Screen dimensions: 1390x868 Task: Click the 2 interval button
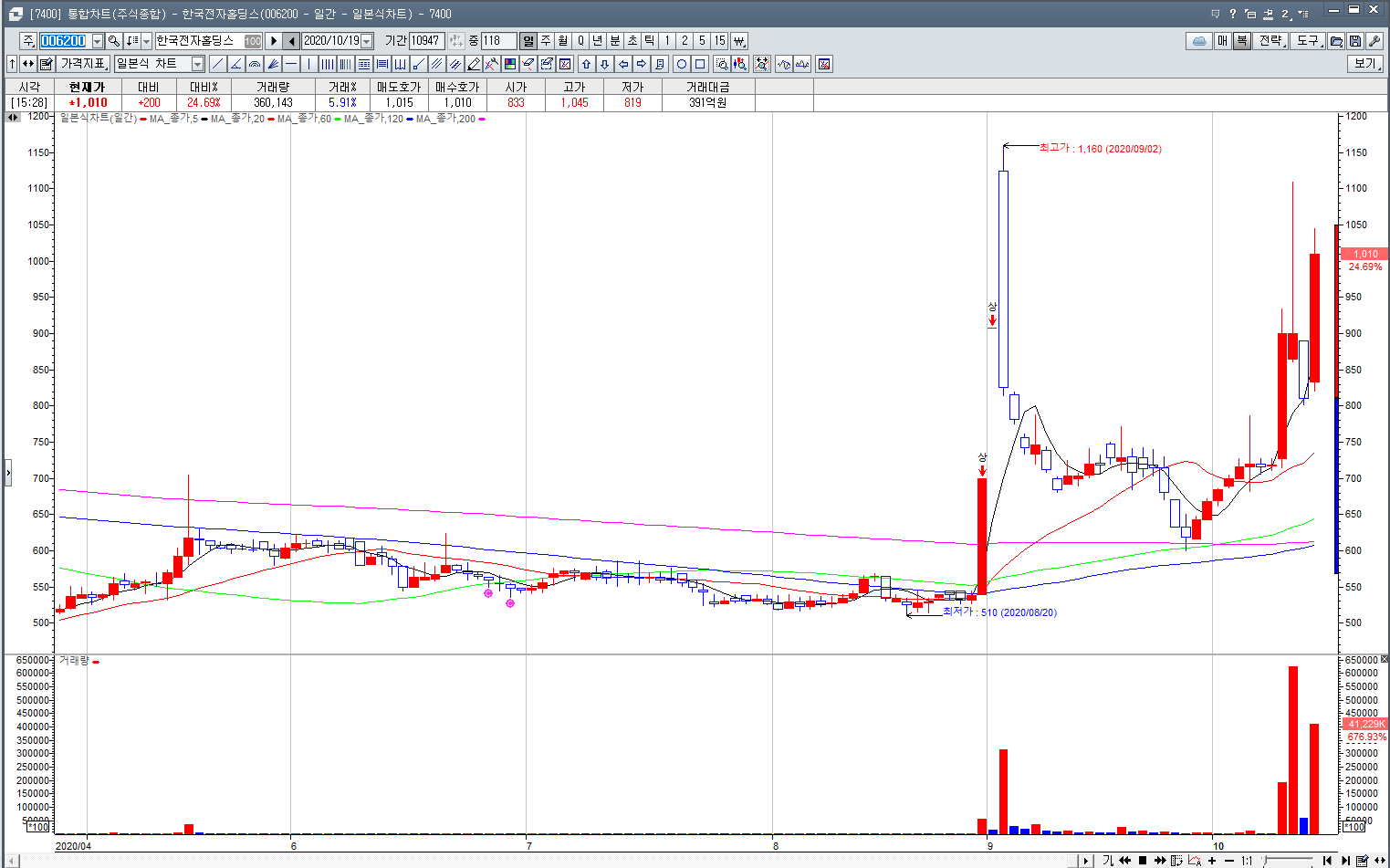[x=685, y=41]
